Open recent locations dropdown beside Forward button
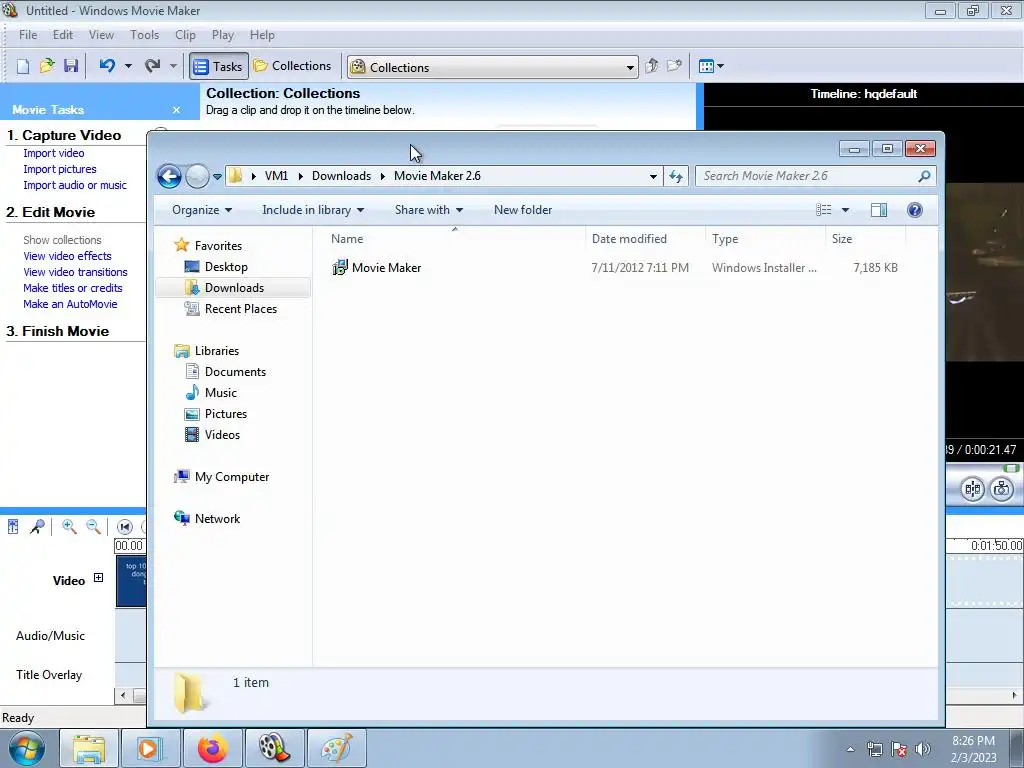1024x768 pixels. pyautogui.click(x=217, y=176)
